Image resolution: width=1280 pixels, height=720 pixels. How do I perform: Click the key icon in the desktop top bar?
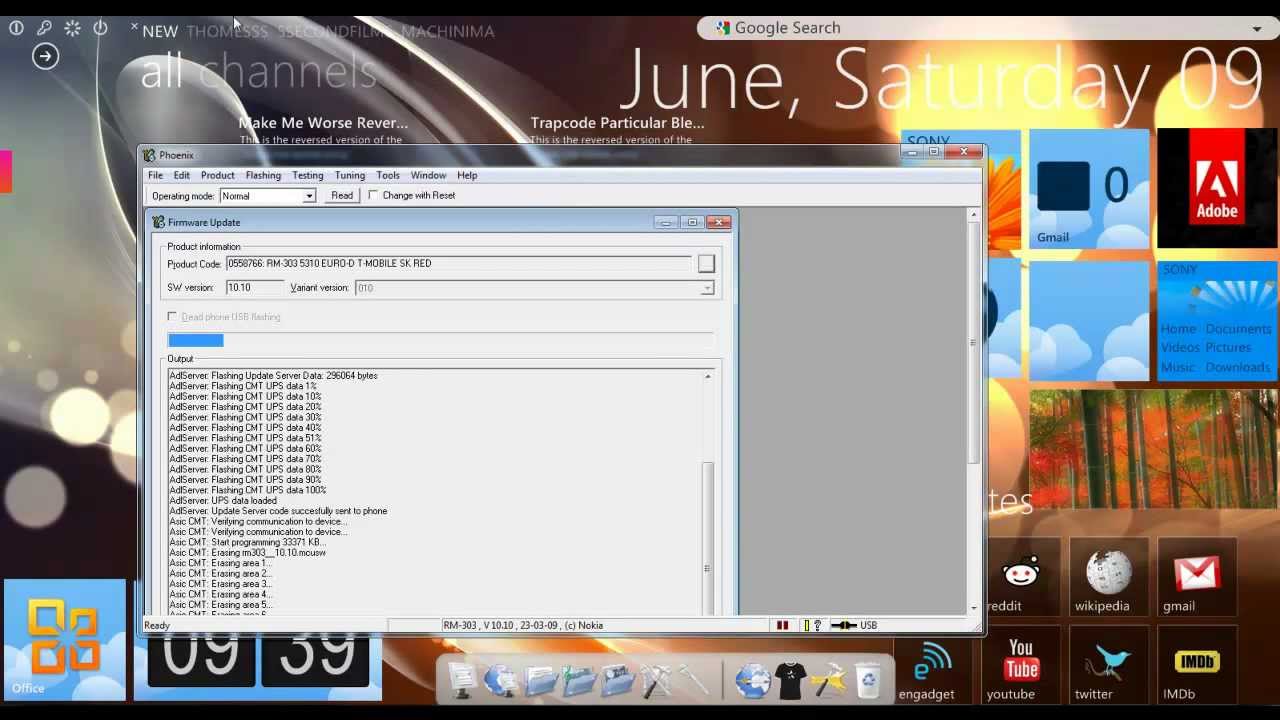(x=44, y=28)
